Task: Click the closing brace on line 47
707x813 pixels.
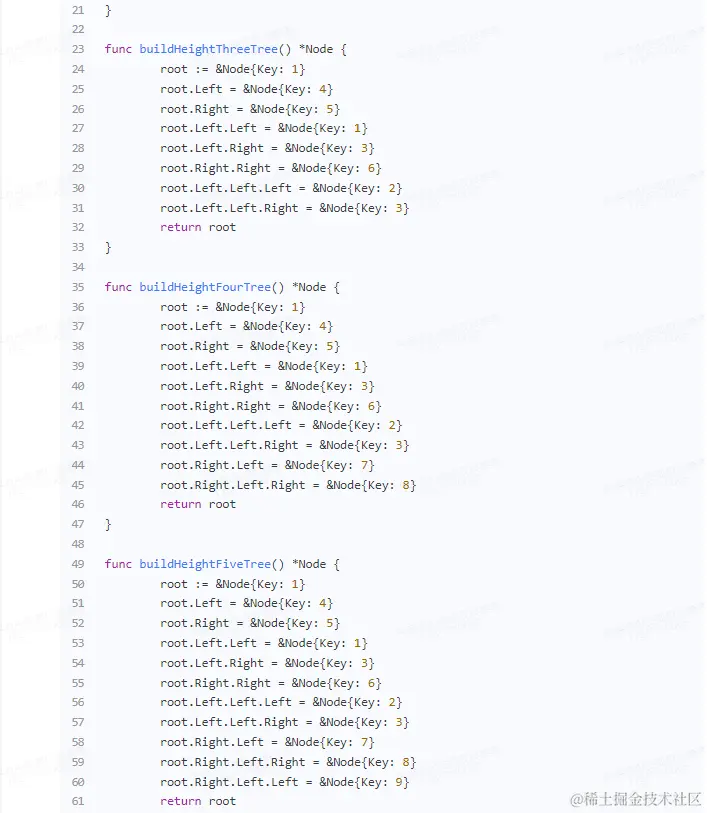Action: (108, 524)
